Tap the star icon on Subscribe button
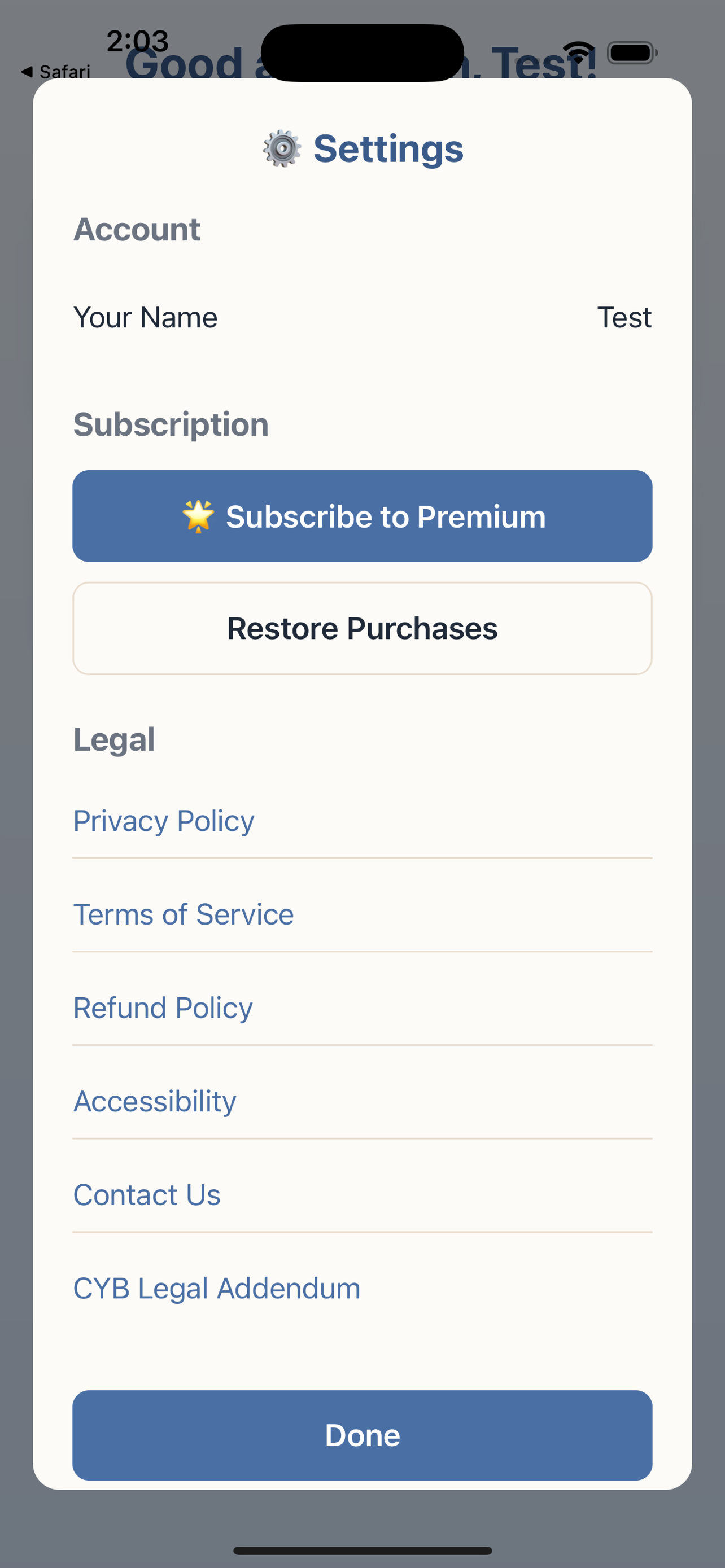The width and height of the screenshot is (725, 1568). 198,516
